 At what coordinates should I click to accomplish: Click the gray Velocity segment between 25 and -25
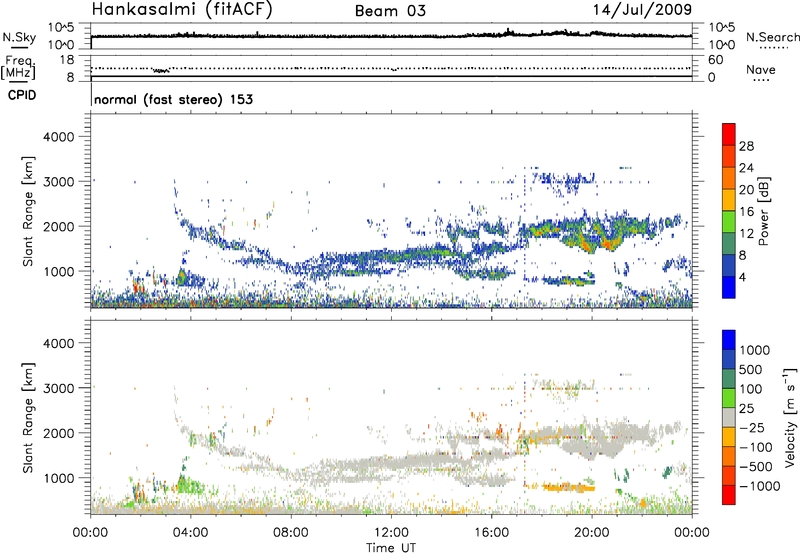point(729,417)
